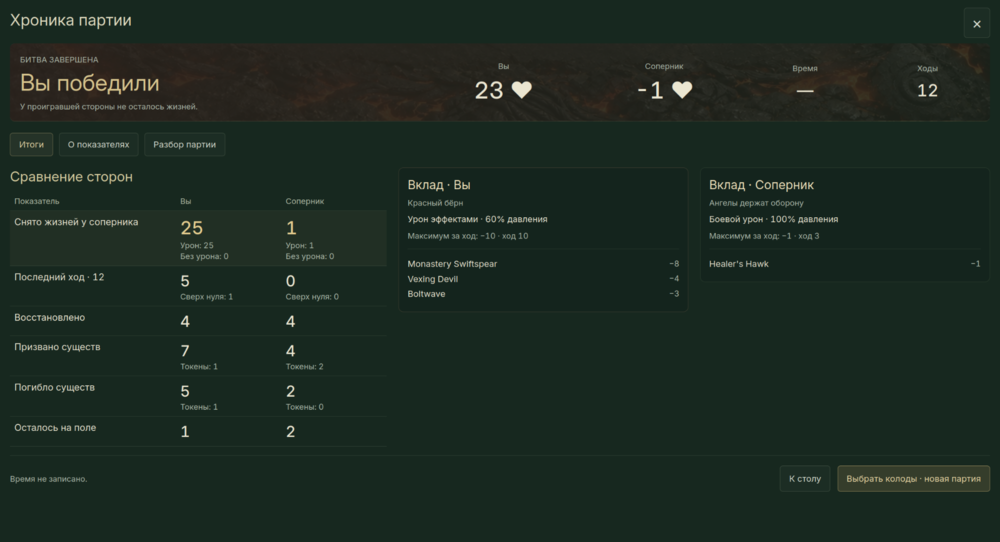Click the Погибло существ row label
This screenshot has width=1000, height=542.
click(55, 387)
